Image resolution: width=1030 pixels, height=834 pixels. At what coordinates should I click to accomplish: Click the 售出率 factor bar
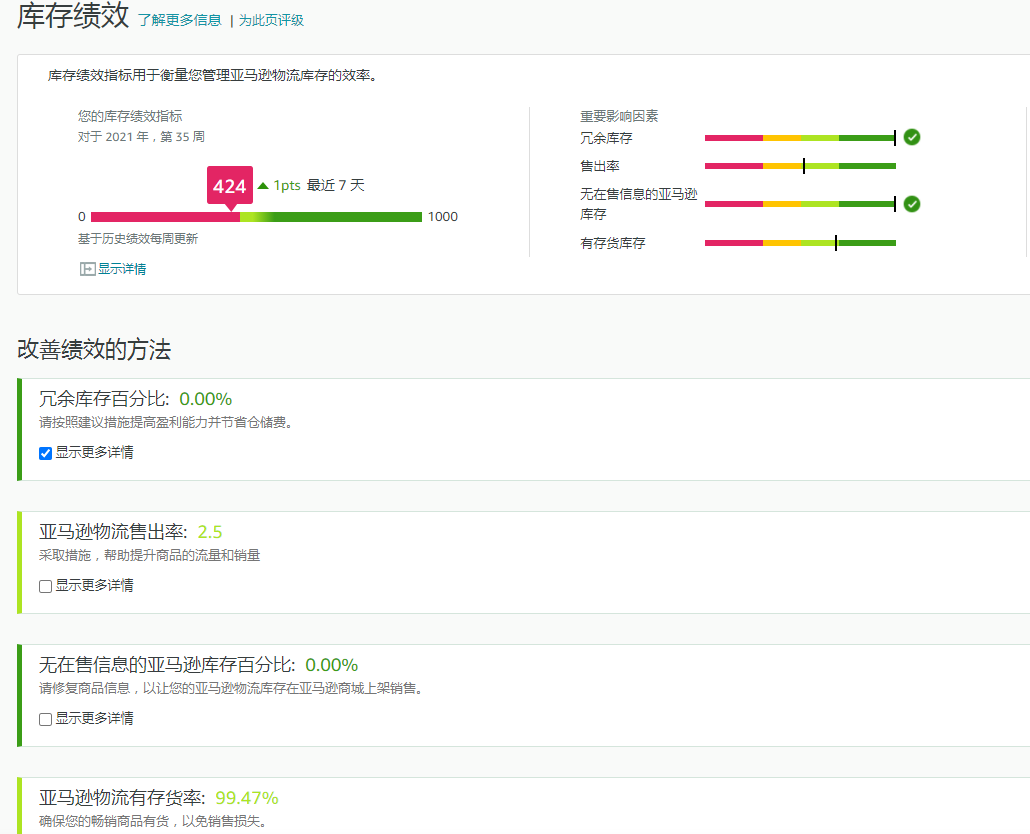(x=800, y=166)
